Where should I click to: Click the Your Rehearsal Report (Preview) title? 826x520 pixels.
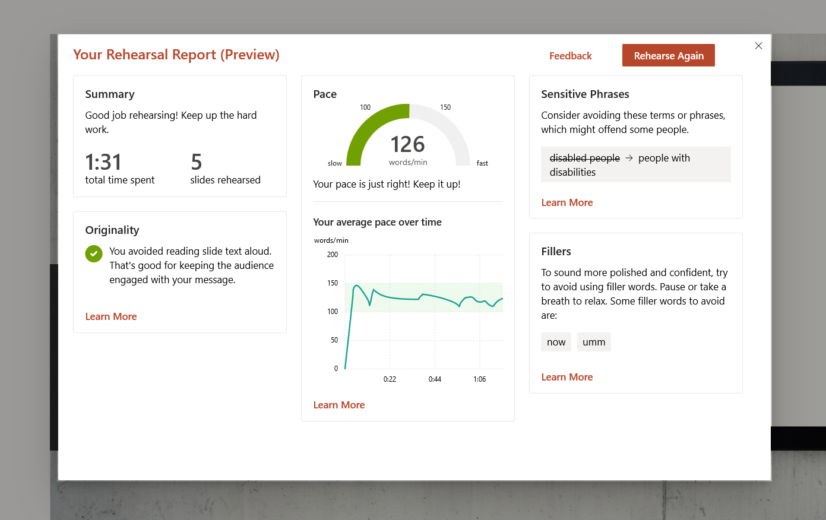coord(176,55)
